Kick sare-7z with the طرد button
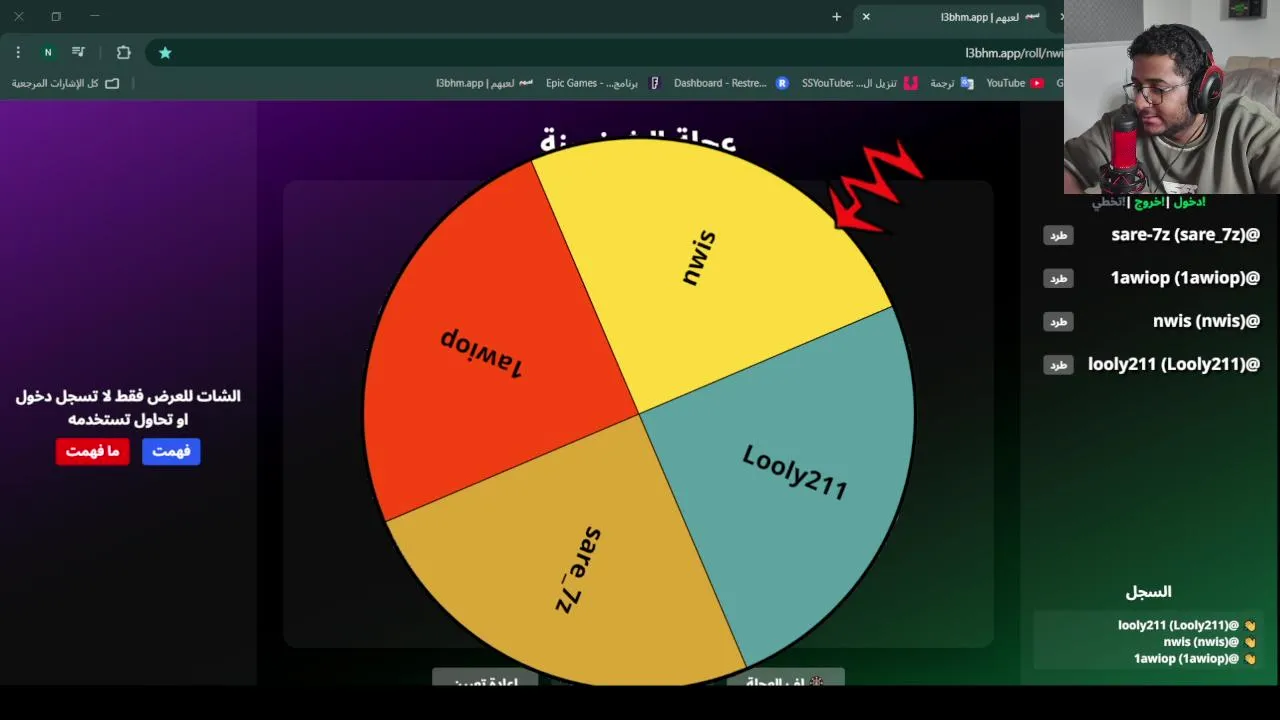The height and width of the screenshot is (720, 1280). click(1058, 235)
